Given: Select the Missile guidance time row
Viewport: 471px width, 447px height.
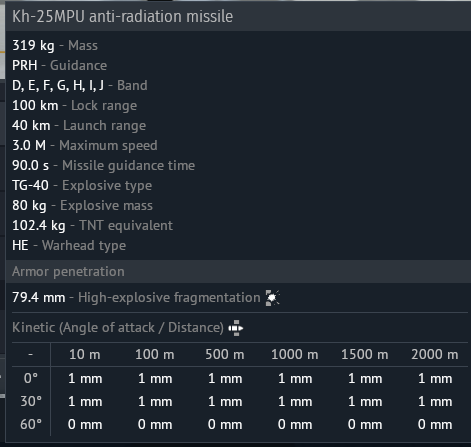Looking at the screenshot, I should [103, 165].
